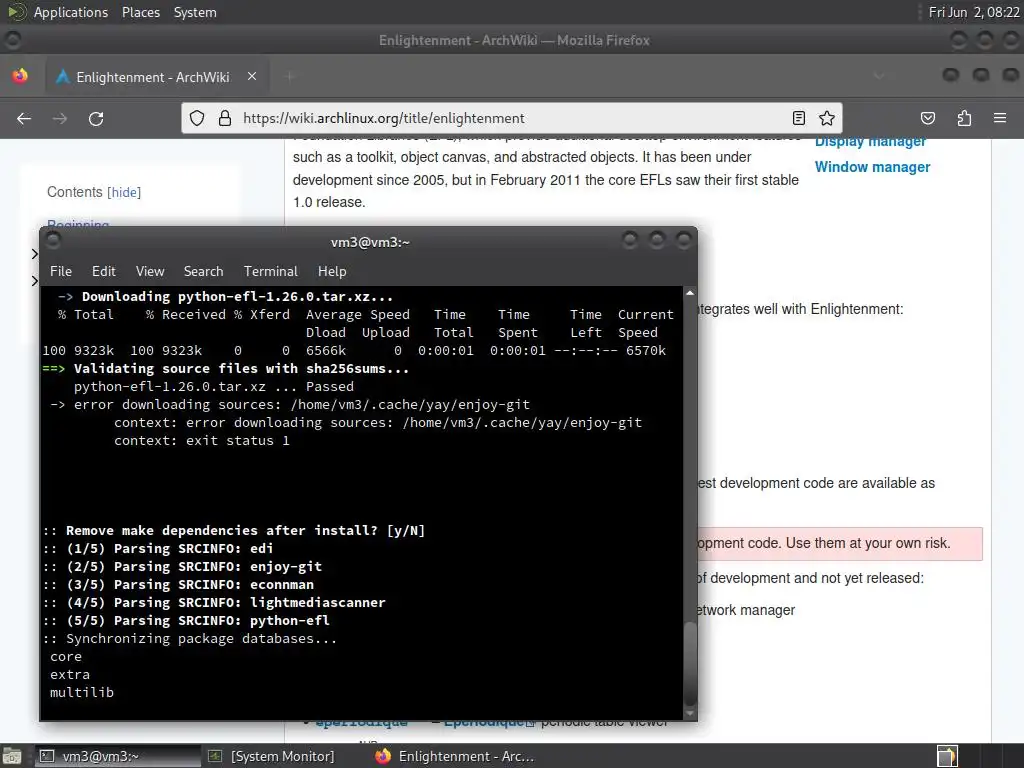Click terminal scrollbar up arrow
1024x768 pixels.
690,293
